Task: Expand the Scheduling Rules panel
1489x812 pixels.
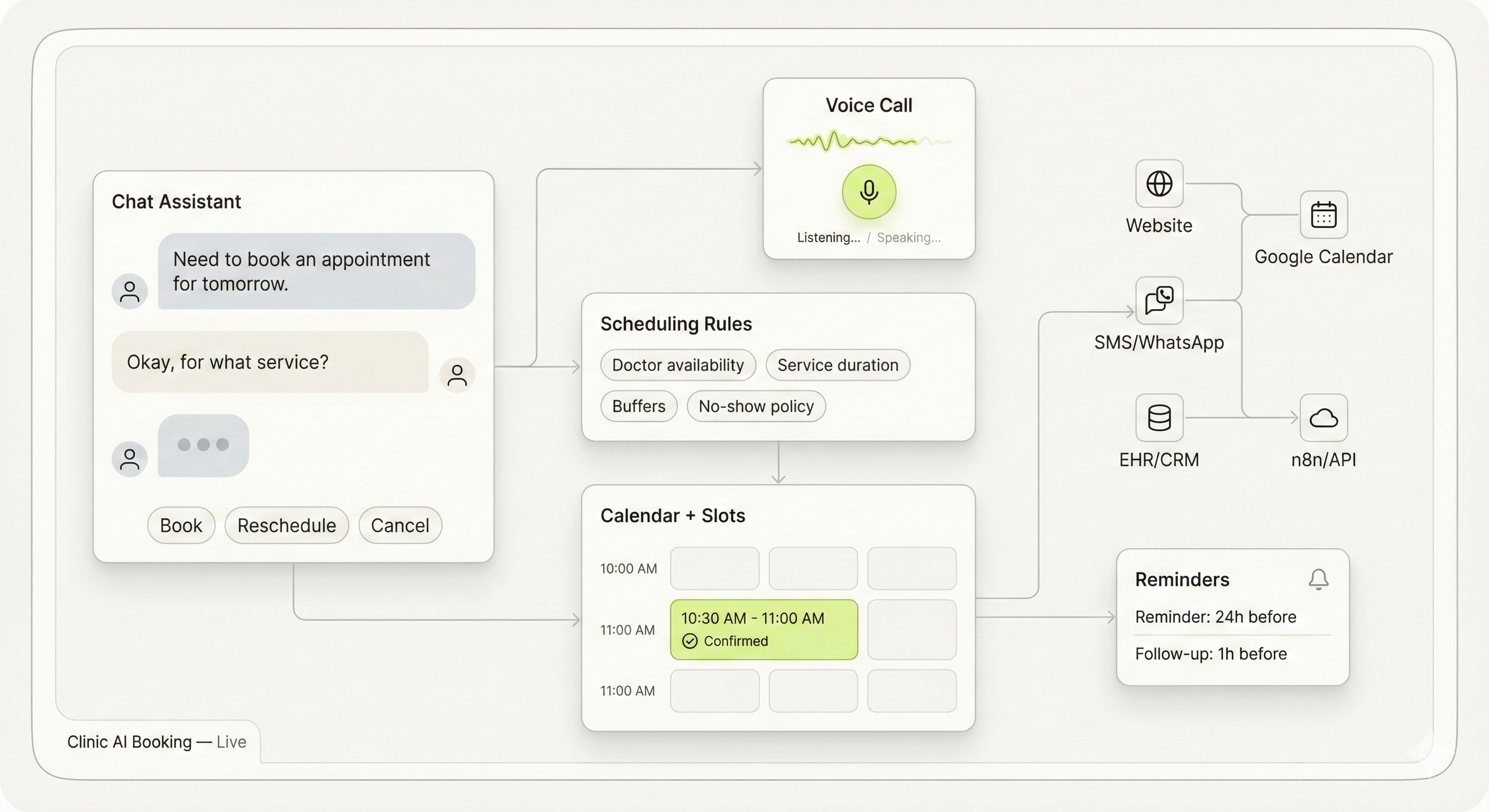Action: point(676,324)
